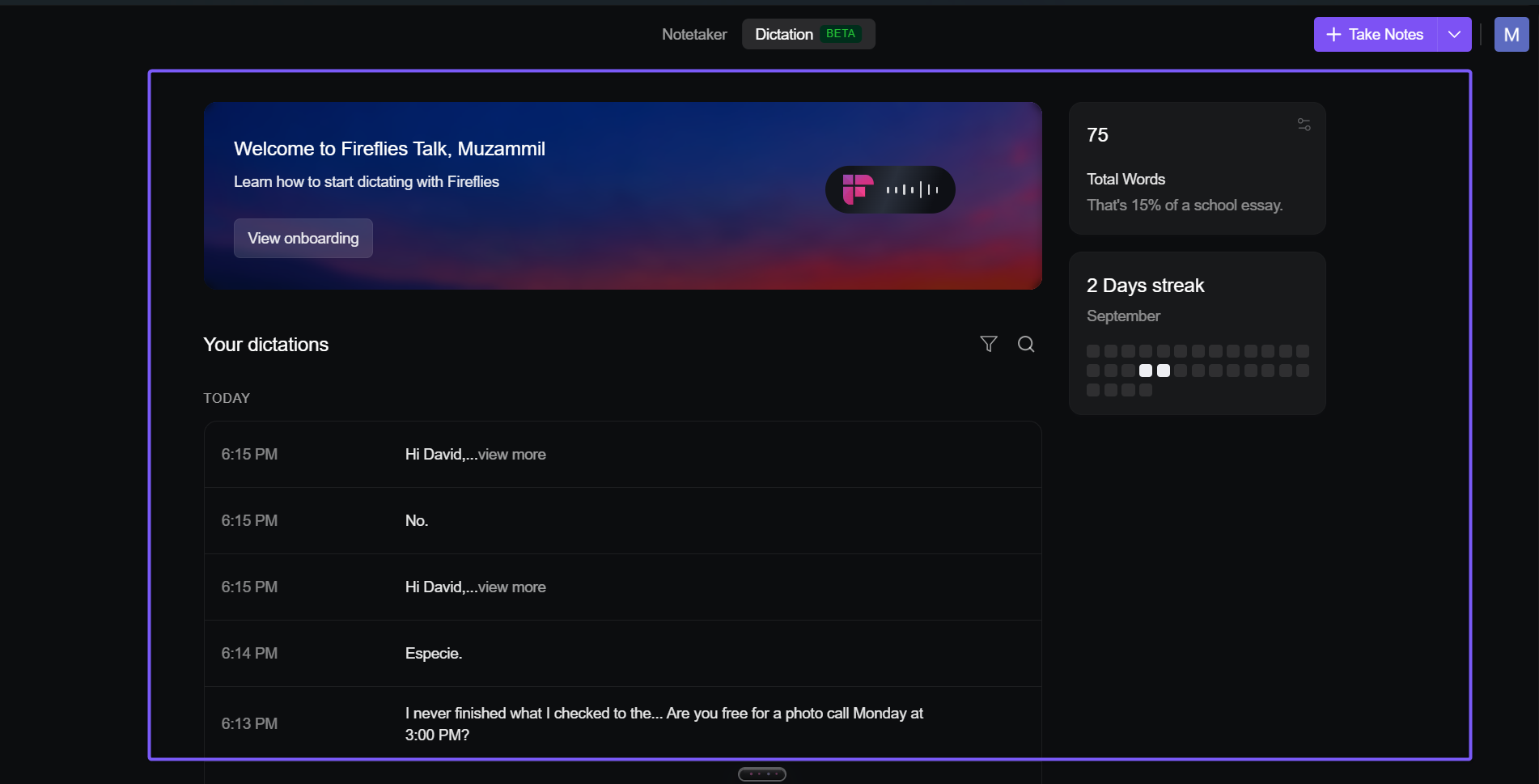
Task: Open the dictation filter icon
Action: pos(988,344)
